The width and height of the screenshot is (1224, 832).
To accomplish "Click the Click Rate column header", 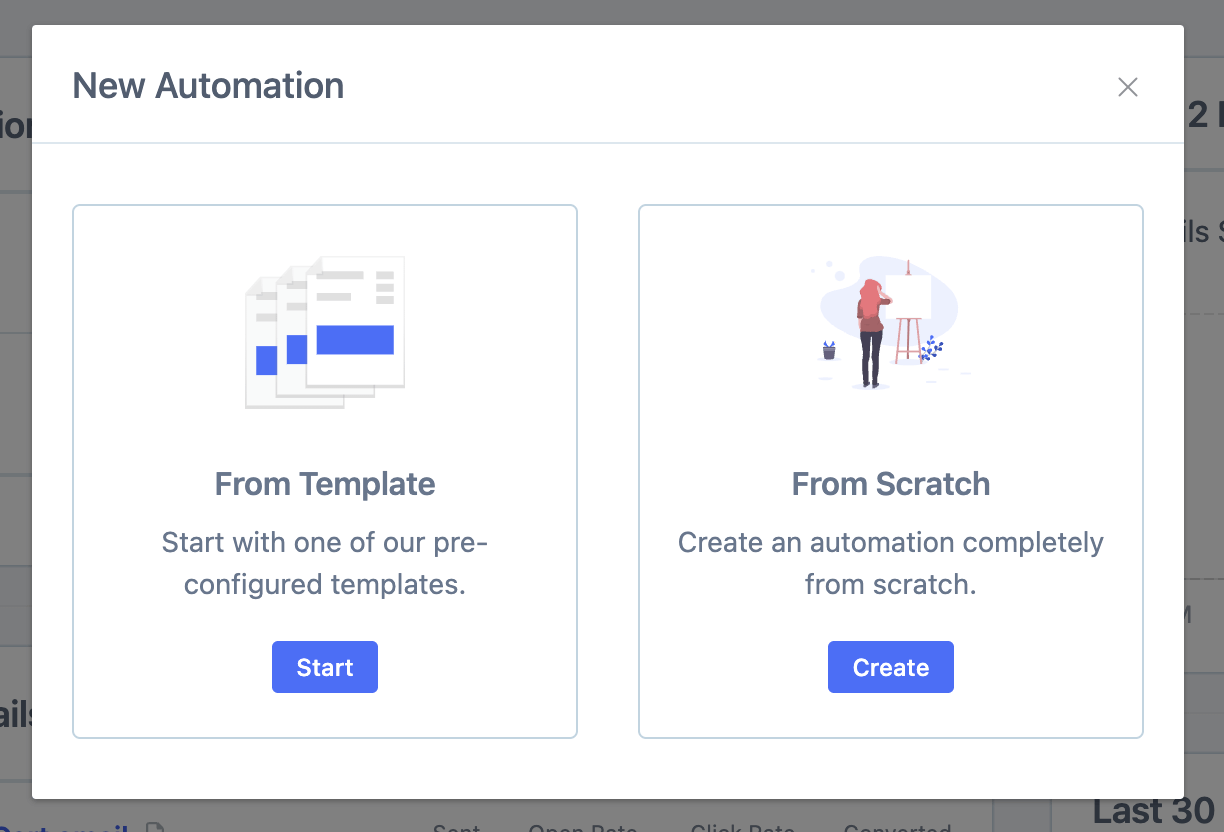I will [x=742, y=828].
